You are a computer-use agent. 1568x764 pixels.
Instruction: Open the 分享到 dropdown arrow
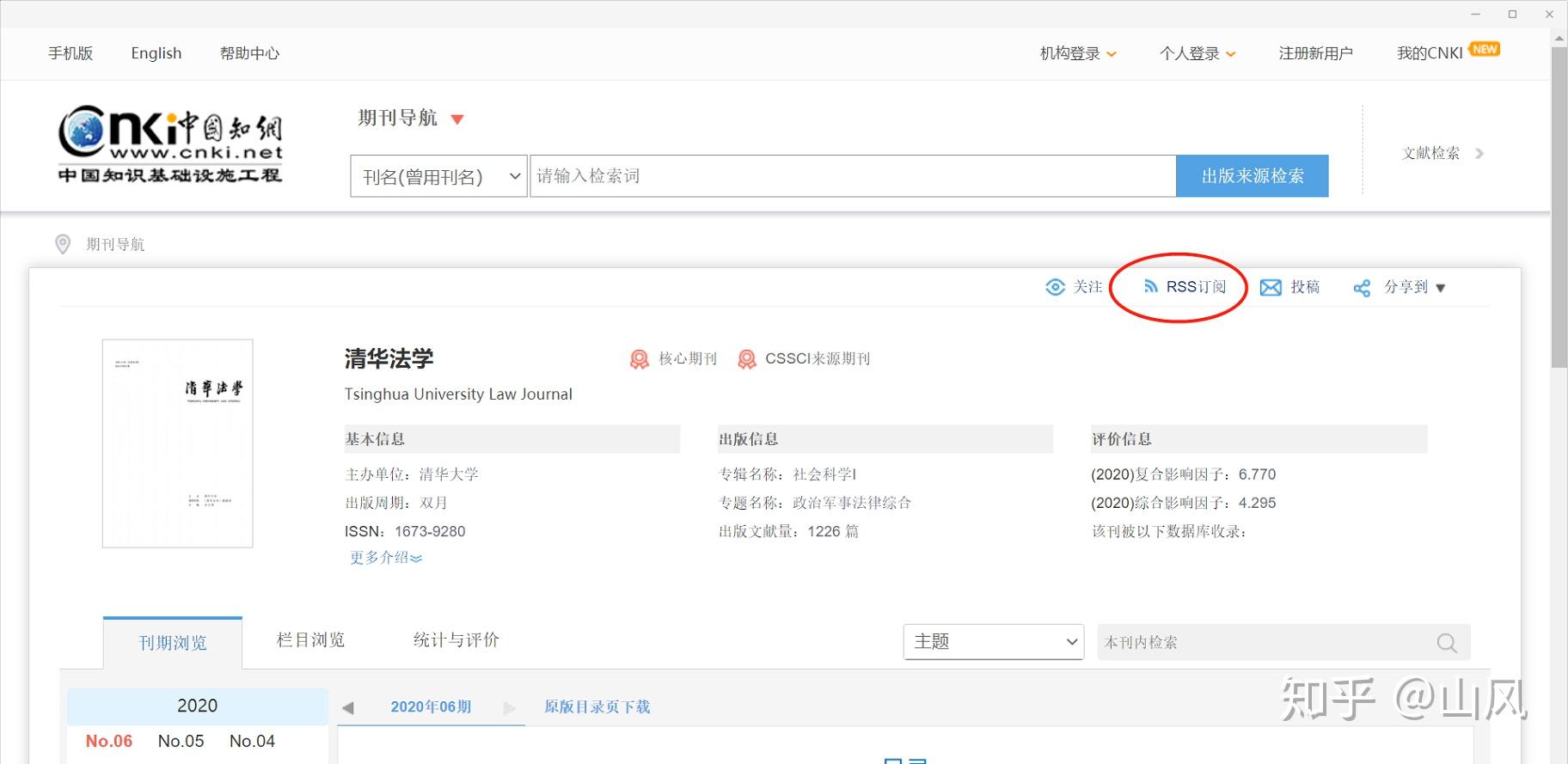(1441, 289)
